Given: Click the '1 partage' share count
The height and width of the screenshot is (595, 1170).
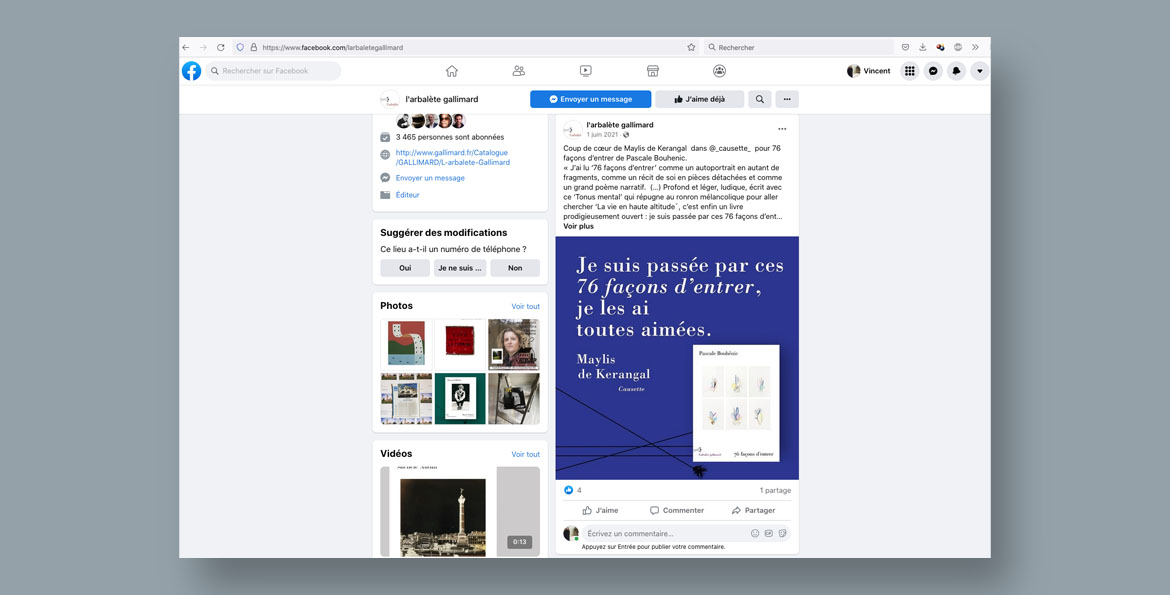Looking at the screenshot, I should pyautogui.click(x=775, y=490).
